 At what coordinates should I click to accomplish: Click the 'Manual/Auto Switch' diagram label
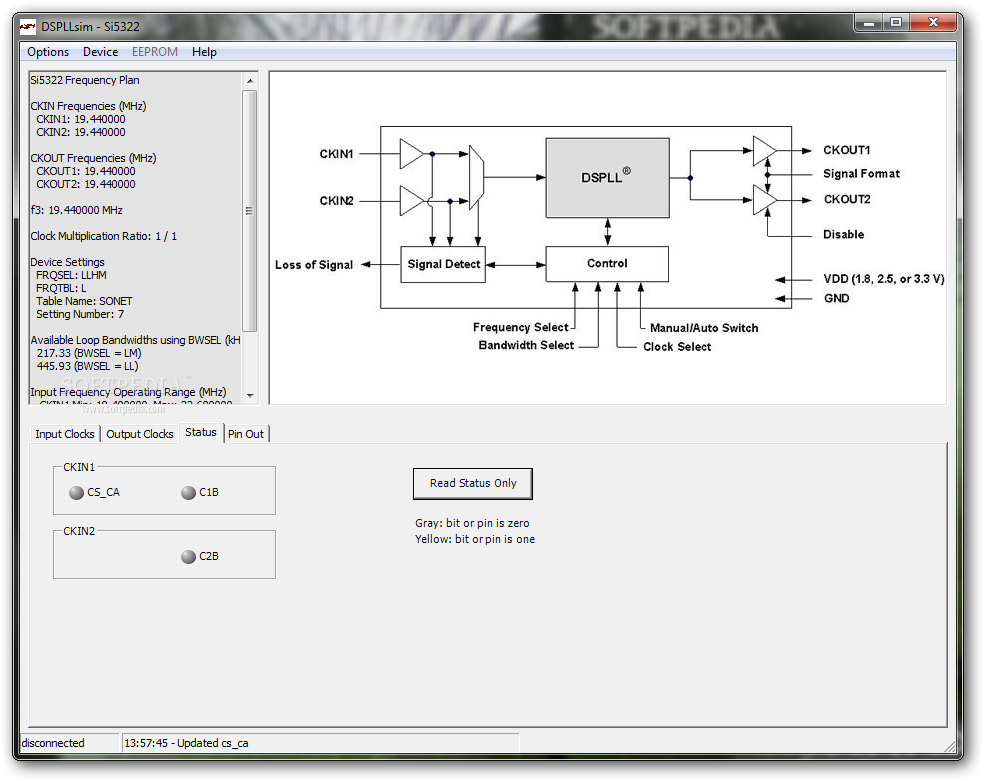(703, 328)
